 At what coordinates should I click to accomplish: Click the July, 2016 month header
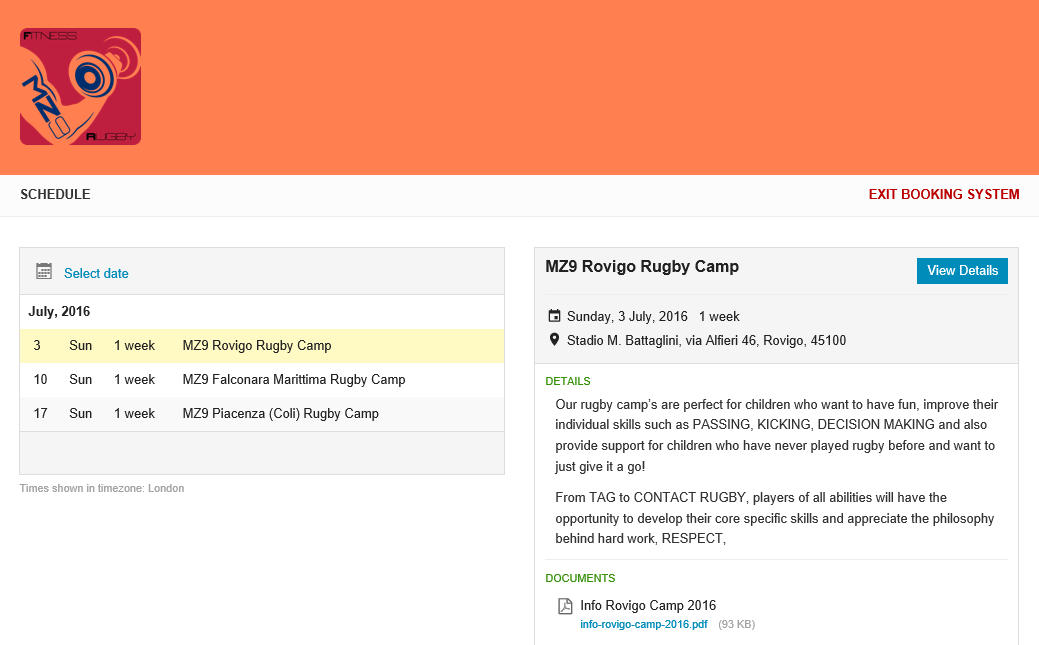pyautogui.click(x=61, y=312)
